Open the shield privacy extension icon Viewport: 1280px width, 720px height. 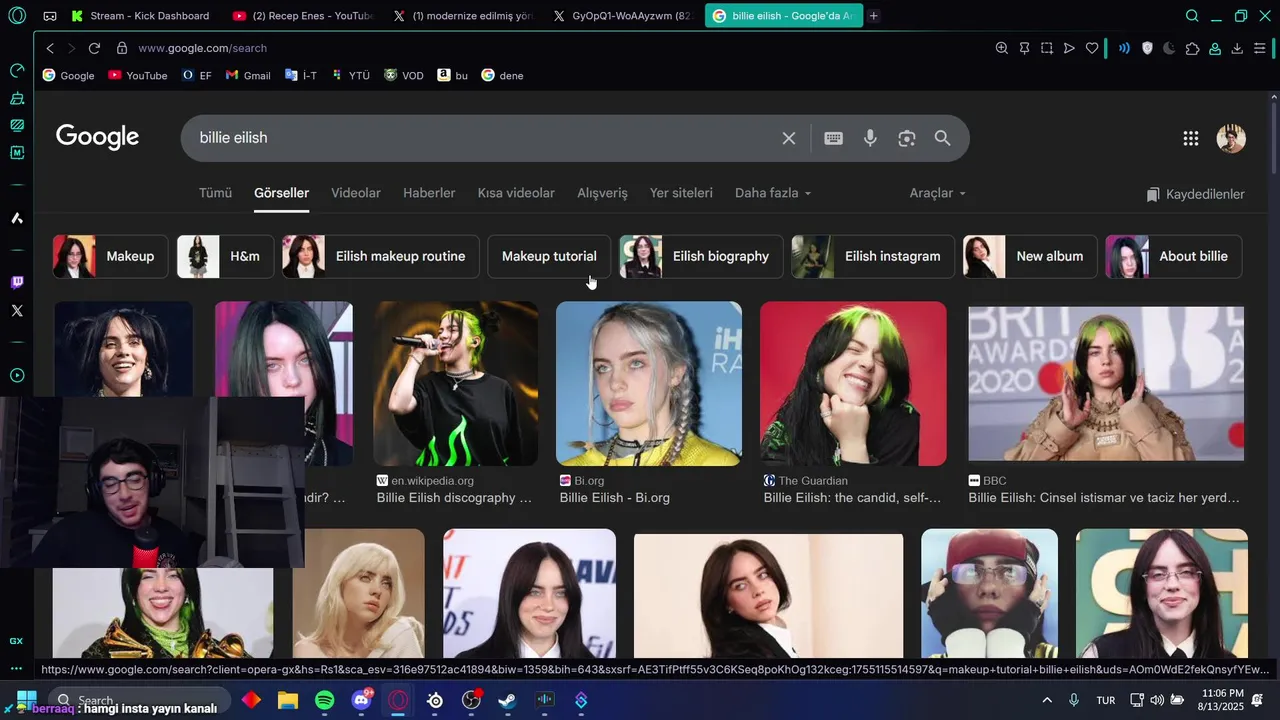(1147, 48)
